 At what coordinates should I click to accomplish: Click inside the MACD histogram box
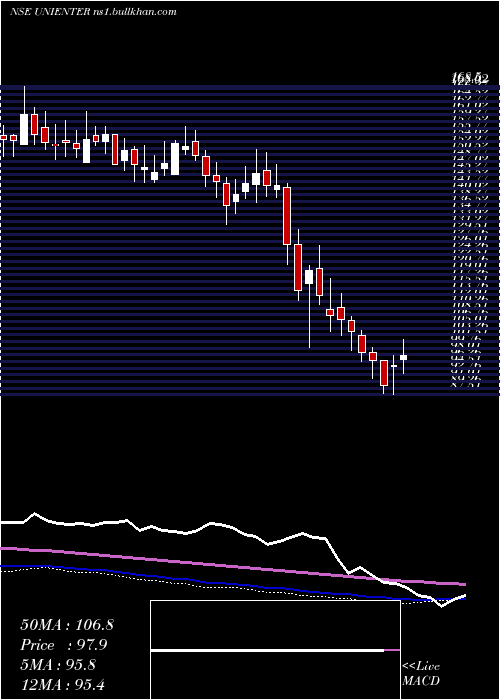[x=275, y=650]
